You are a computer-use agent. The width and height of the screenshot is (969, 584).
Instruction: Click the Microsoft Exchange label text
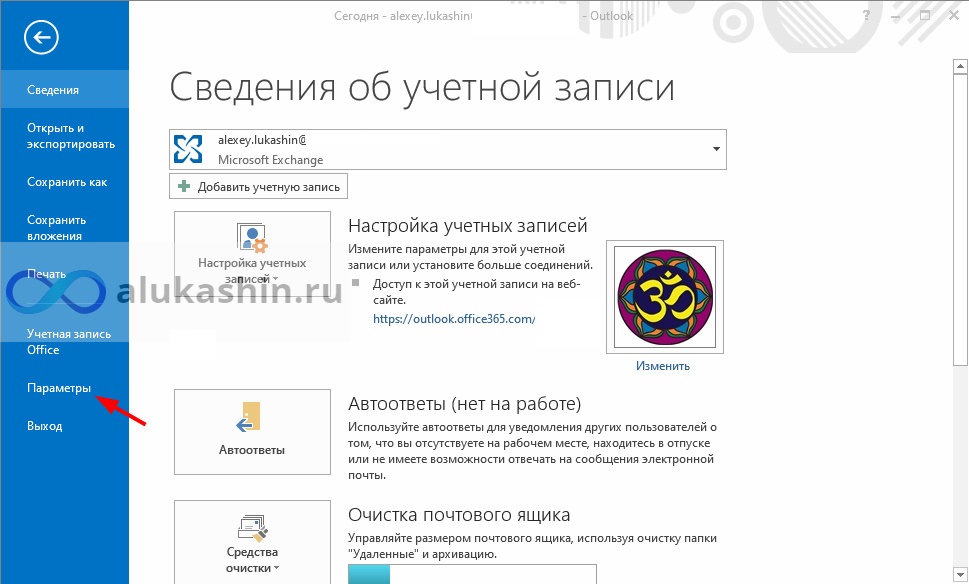(x=271, y=159)
